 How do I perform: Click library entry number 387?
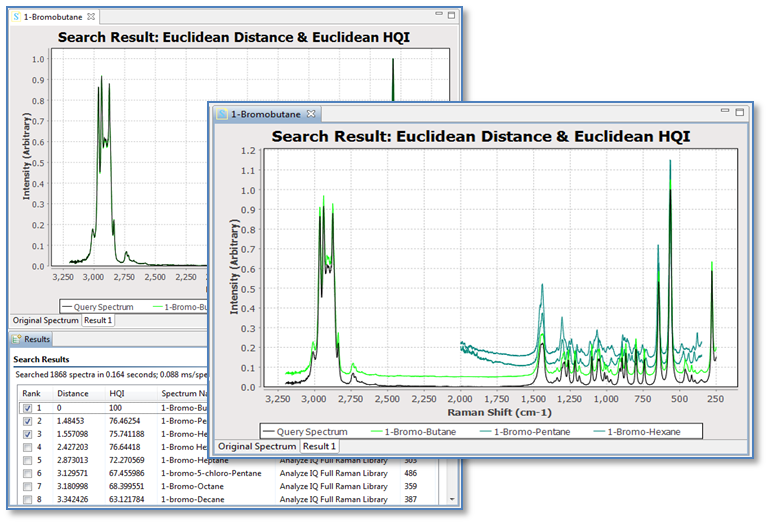click(410, 500)
